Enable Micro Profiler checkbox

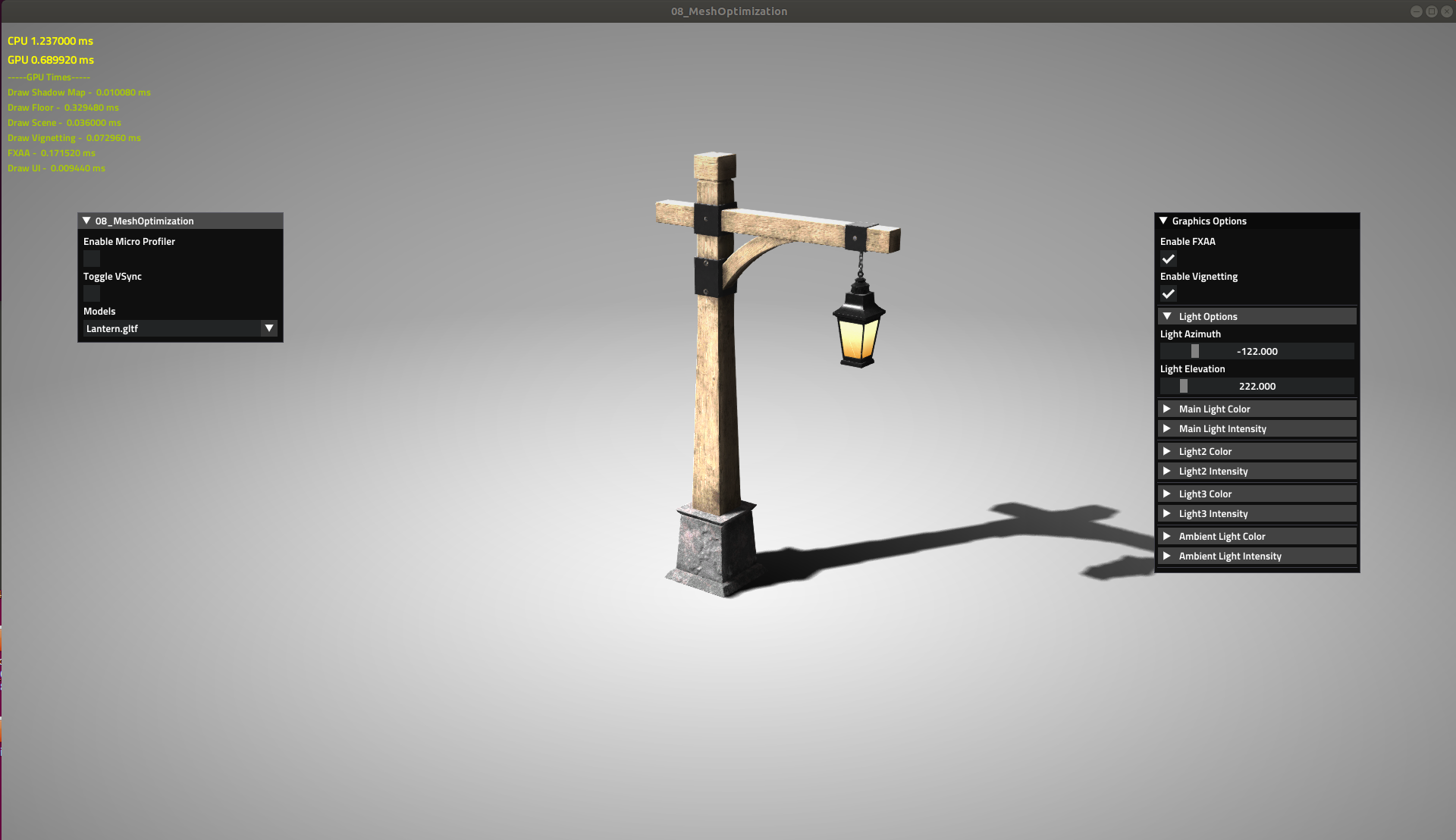coord(92,259)
